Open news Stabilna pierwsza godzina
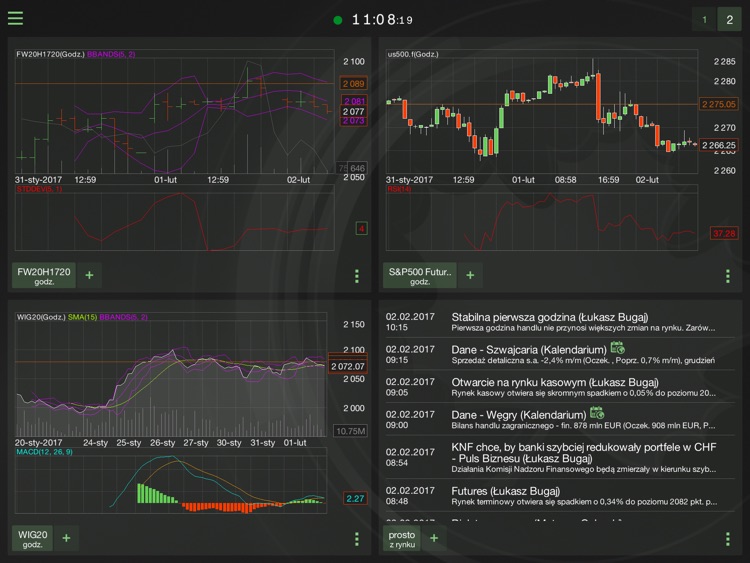750x563 pixels. (x=560, y=322)
